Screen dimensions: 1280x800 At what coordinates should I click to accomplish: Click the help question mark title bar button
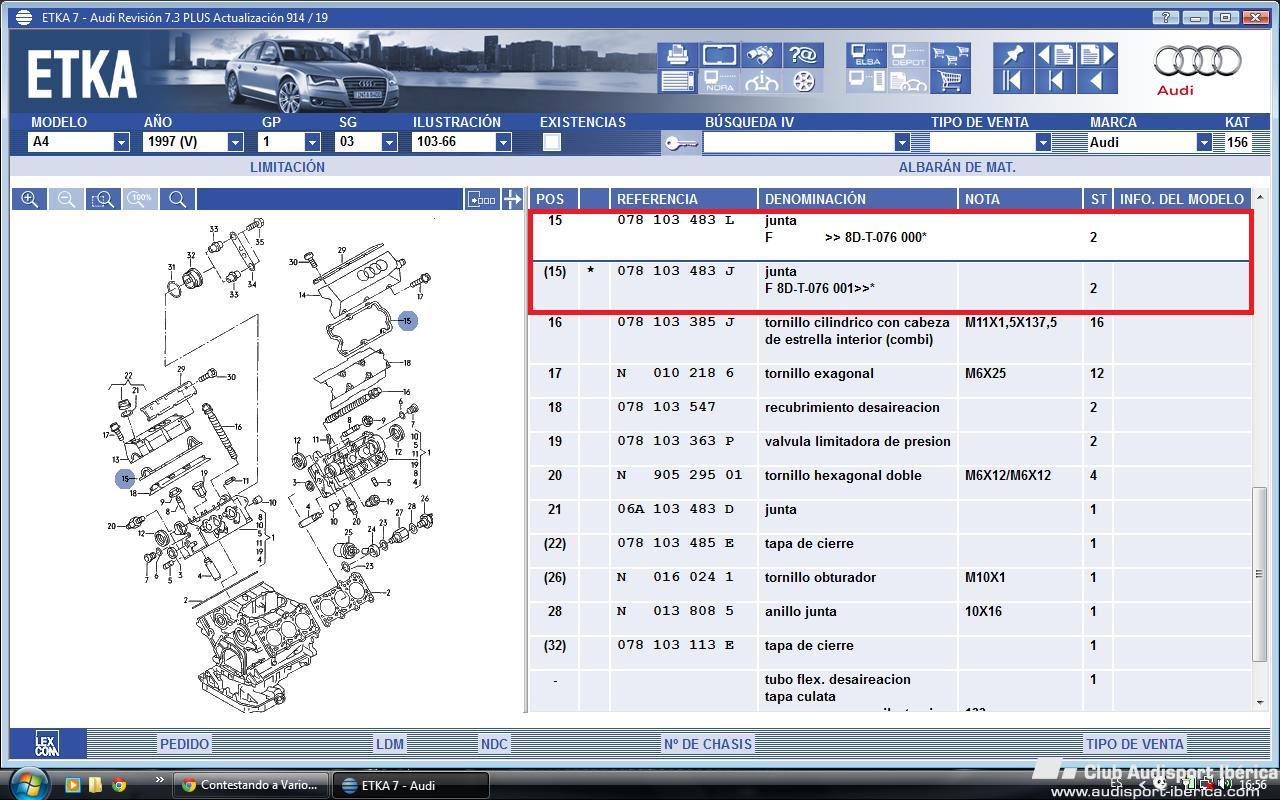coord(1165,18)
